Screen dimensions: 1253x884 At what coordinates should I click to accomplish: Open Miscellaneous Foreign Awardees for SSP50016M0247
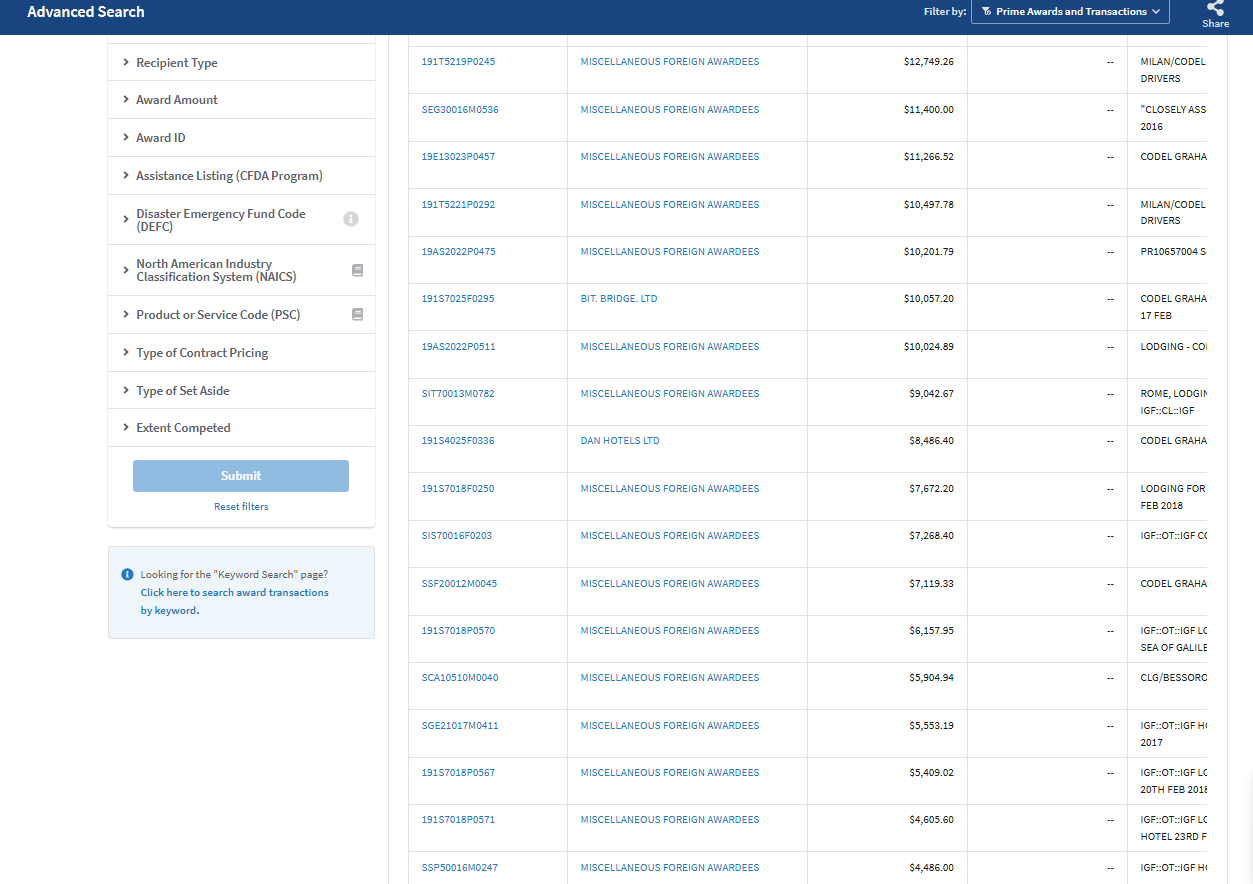click(670, 868)
